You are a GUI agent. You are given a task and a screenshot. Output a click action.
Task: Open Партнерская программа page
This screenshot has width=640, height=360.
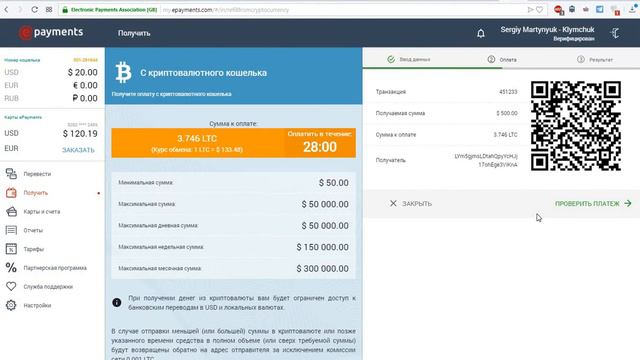(x=55, y=268)
